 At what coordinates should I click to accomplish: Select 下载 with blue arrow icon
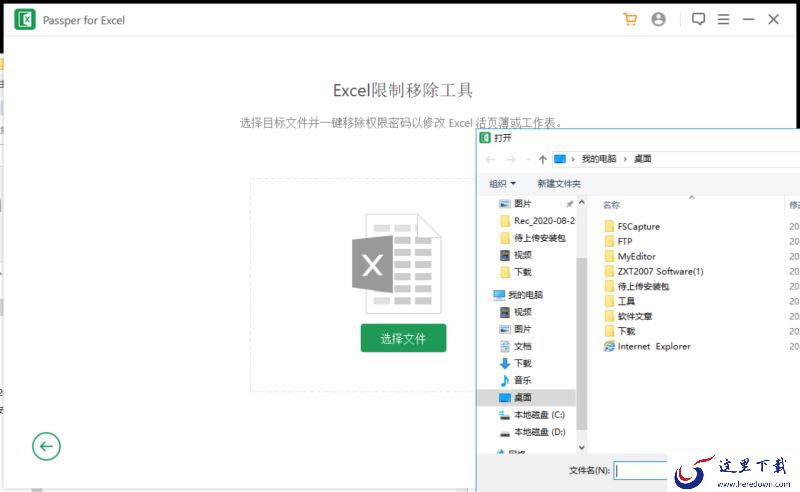tap(522, 363)
